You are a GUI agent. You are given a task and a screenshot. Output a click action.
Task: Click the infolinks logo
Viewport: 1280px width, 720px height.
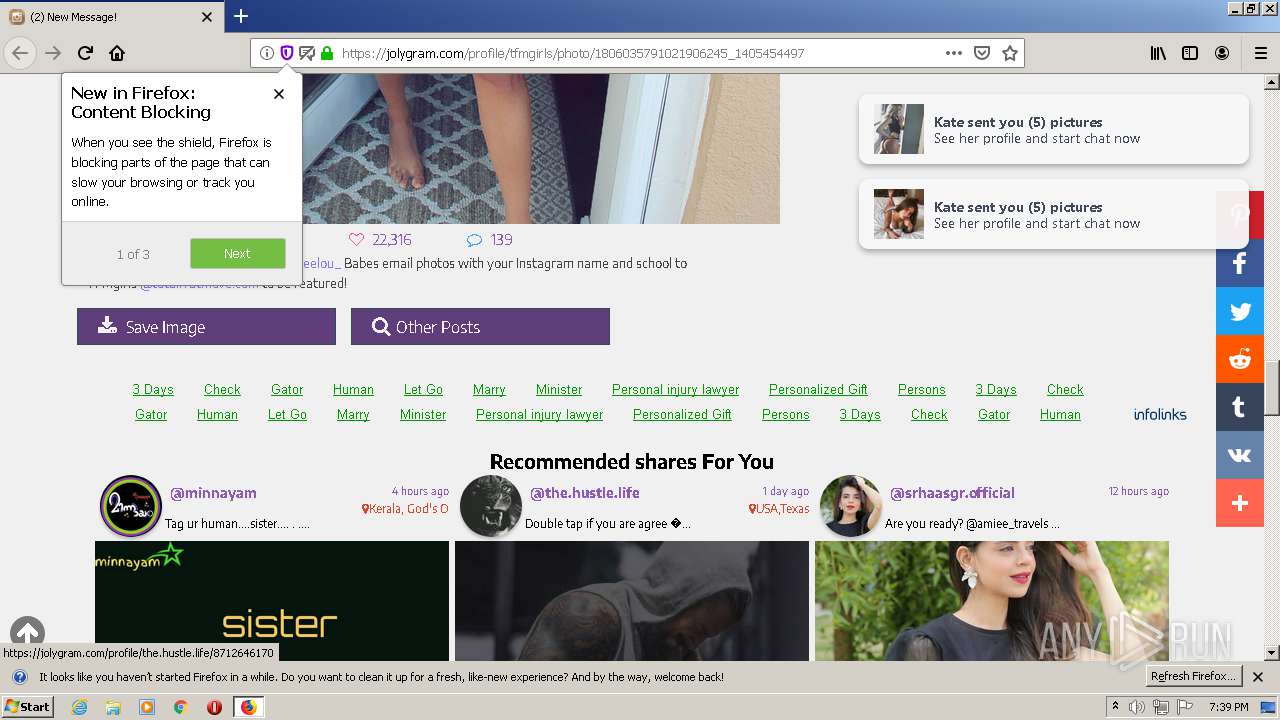1160,414
